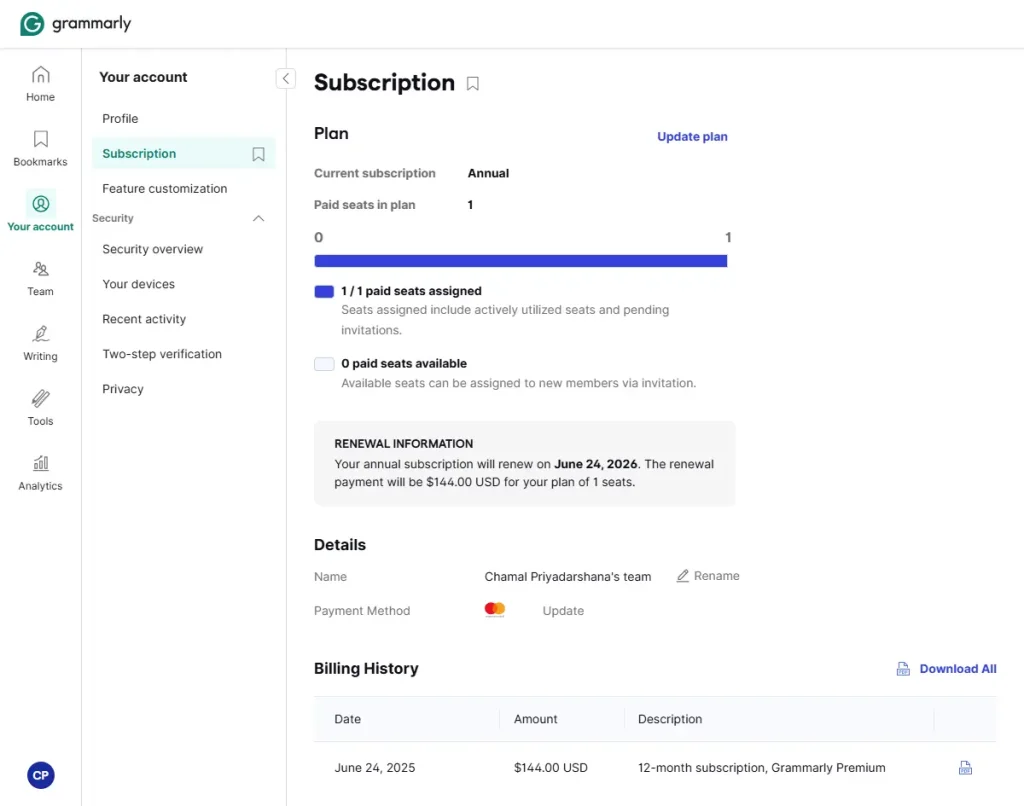Click the June 24, 2025 billing date
The image size is (1024, 806).
click(375, 768)
